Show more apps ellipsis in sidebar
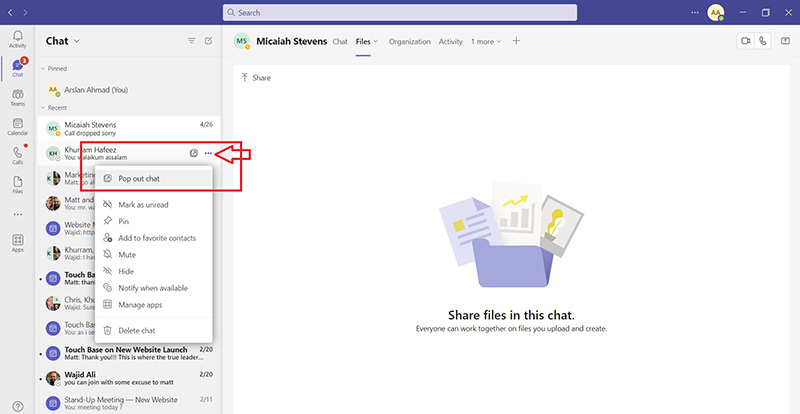 (x=18, y=214)
